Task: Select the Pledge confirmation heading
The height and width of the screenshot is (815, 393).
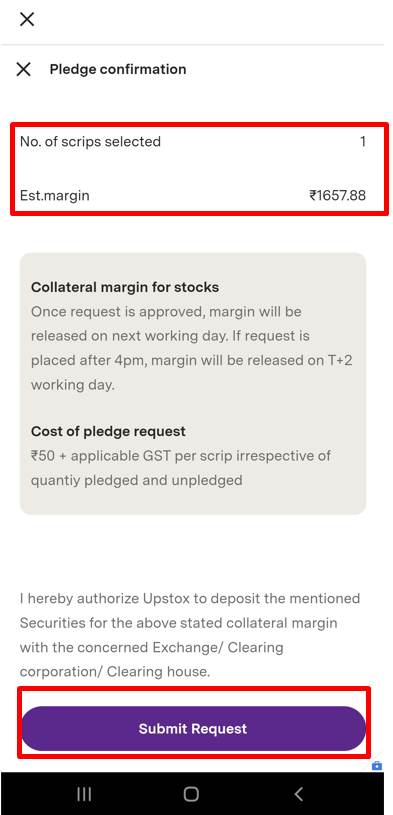Action: [118, 69]
